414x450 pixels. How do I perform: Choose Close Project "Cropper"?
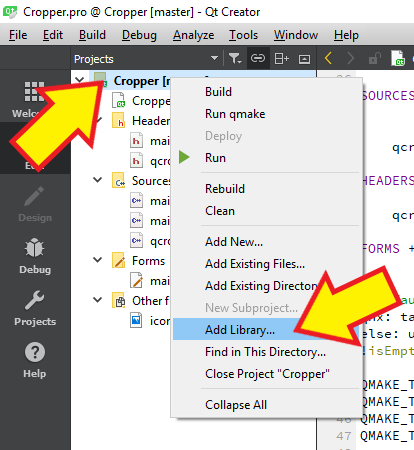pos(266,374)
